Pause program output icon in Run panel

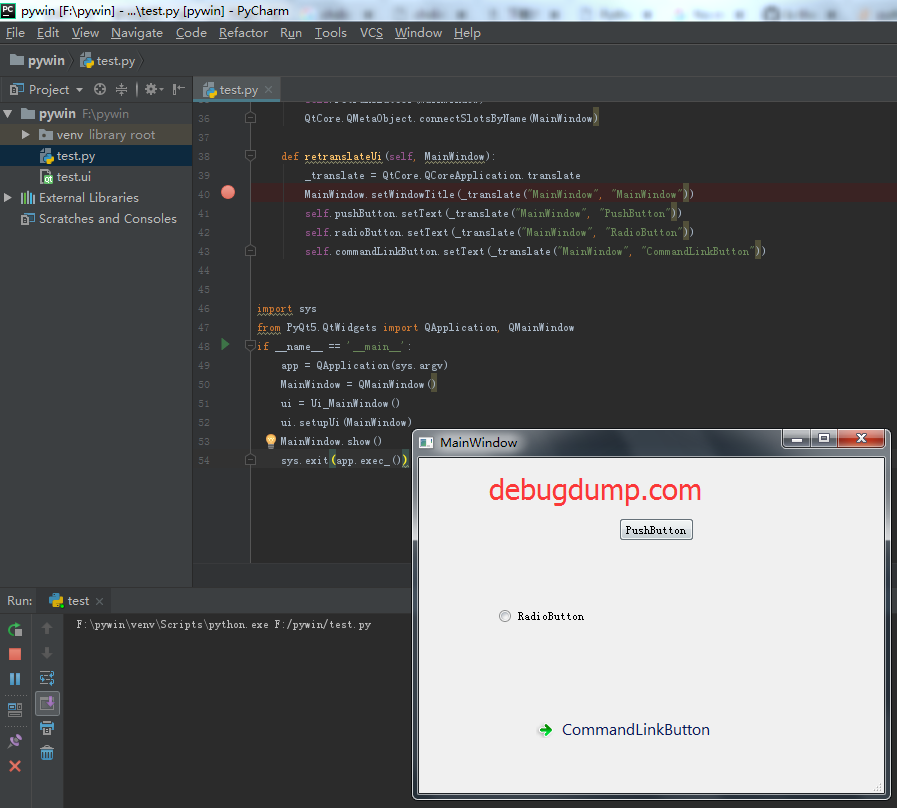(x=15, y=679)
